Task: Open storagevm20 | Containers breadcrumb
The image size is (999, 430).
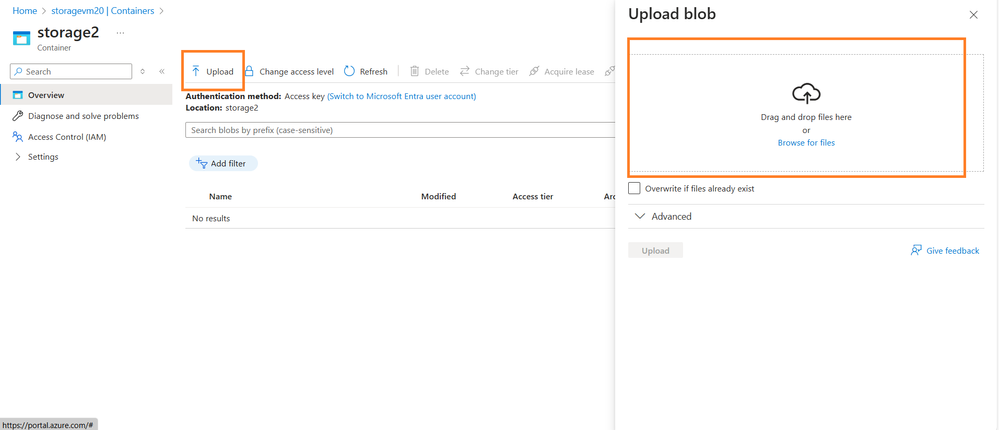Action: (x=103, y=11)
